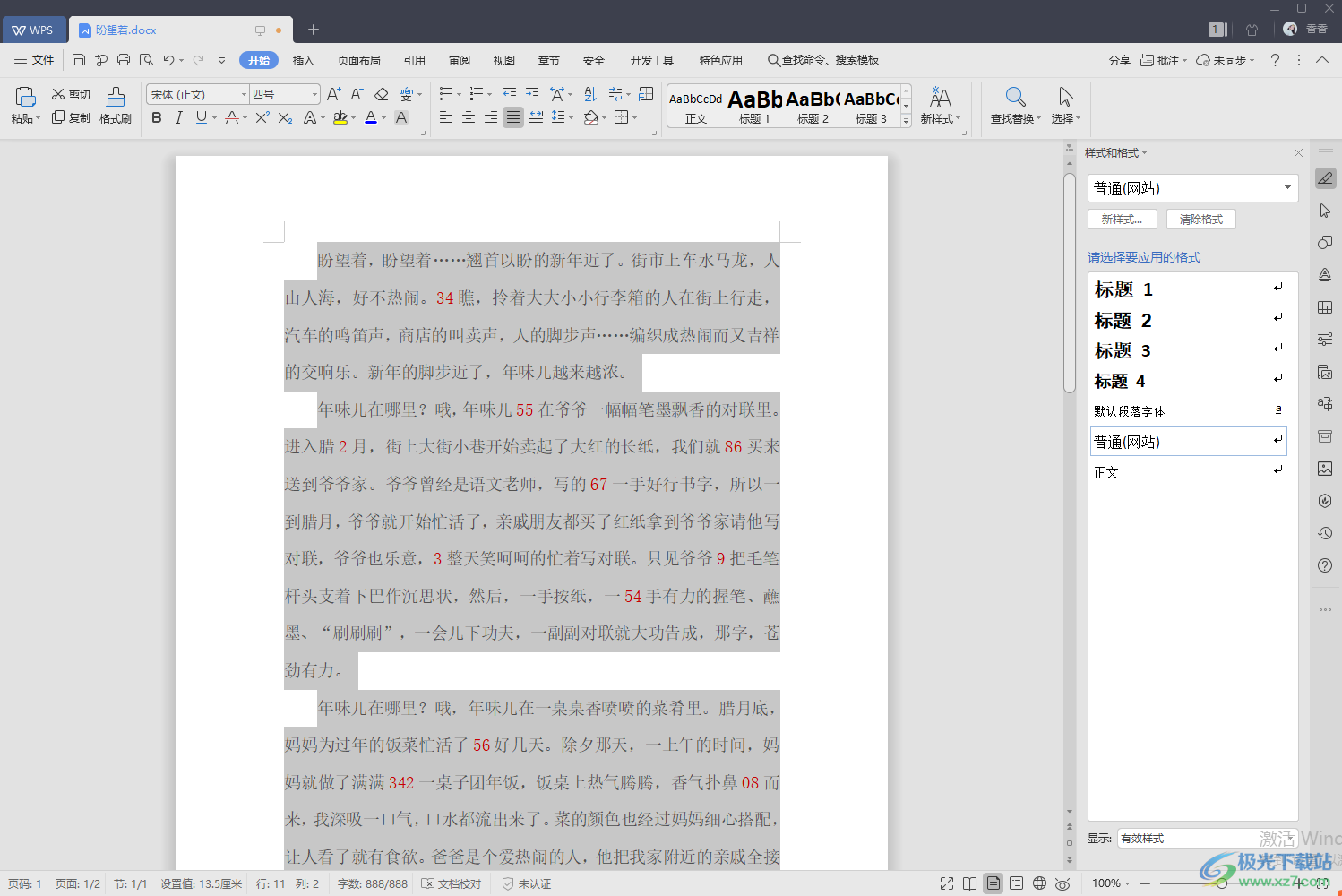
Task: Toggle justified alignment button
Action: (513, 117)
